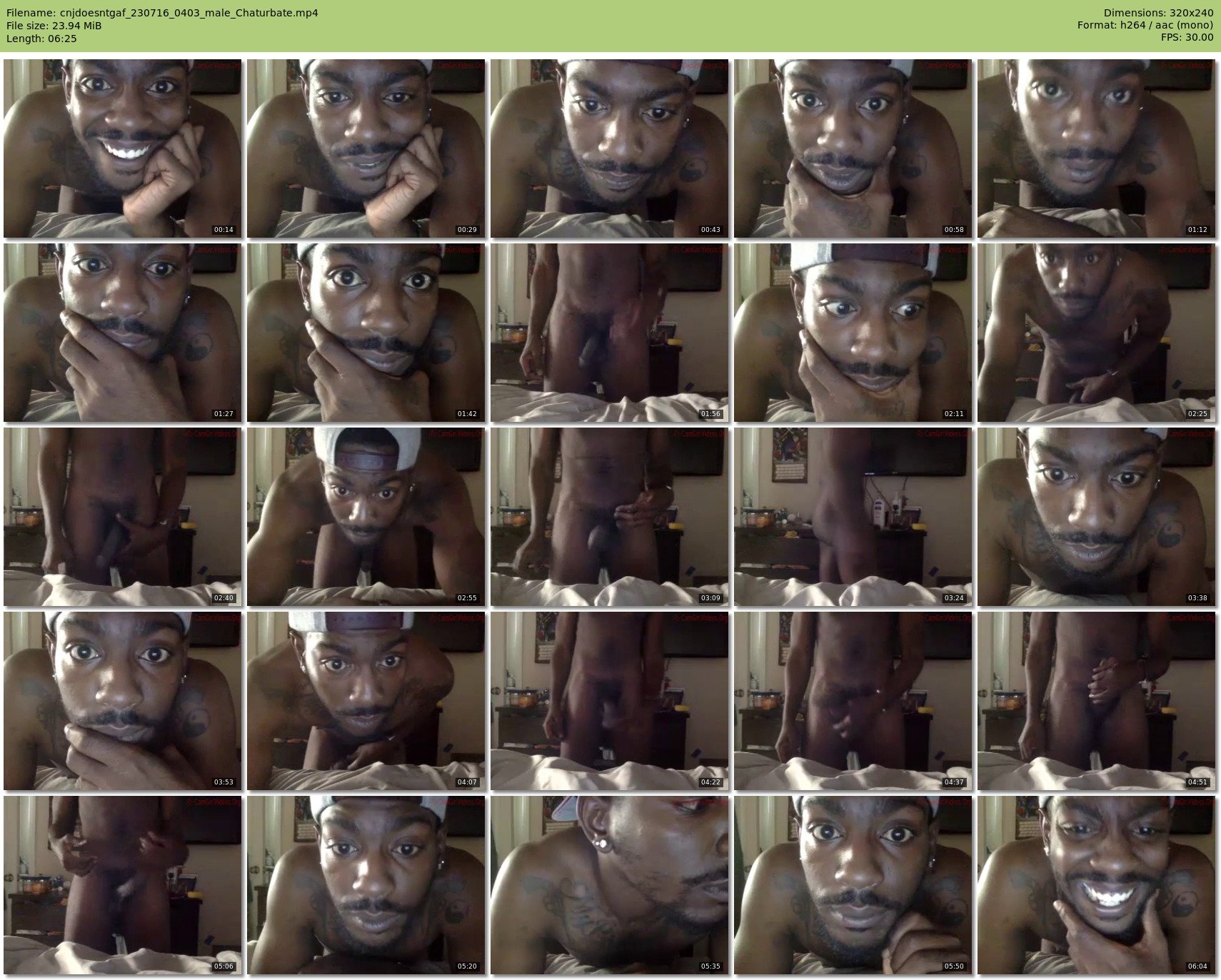Select the frame stamped 04:37
This screenshot has width=1221, height=980.
(853, 701)
